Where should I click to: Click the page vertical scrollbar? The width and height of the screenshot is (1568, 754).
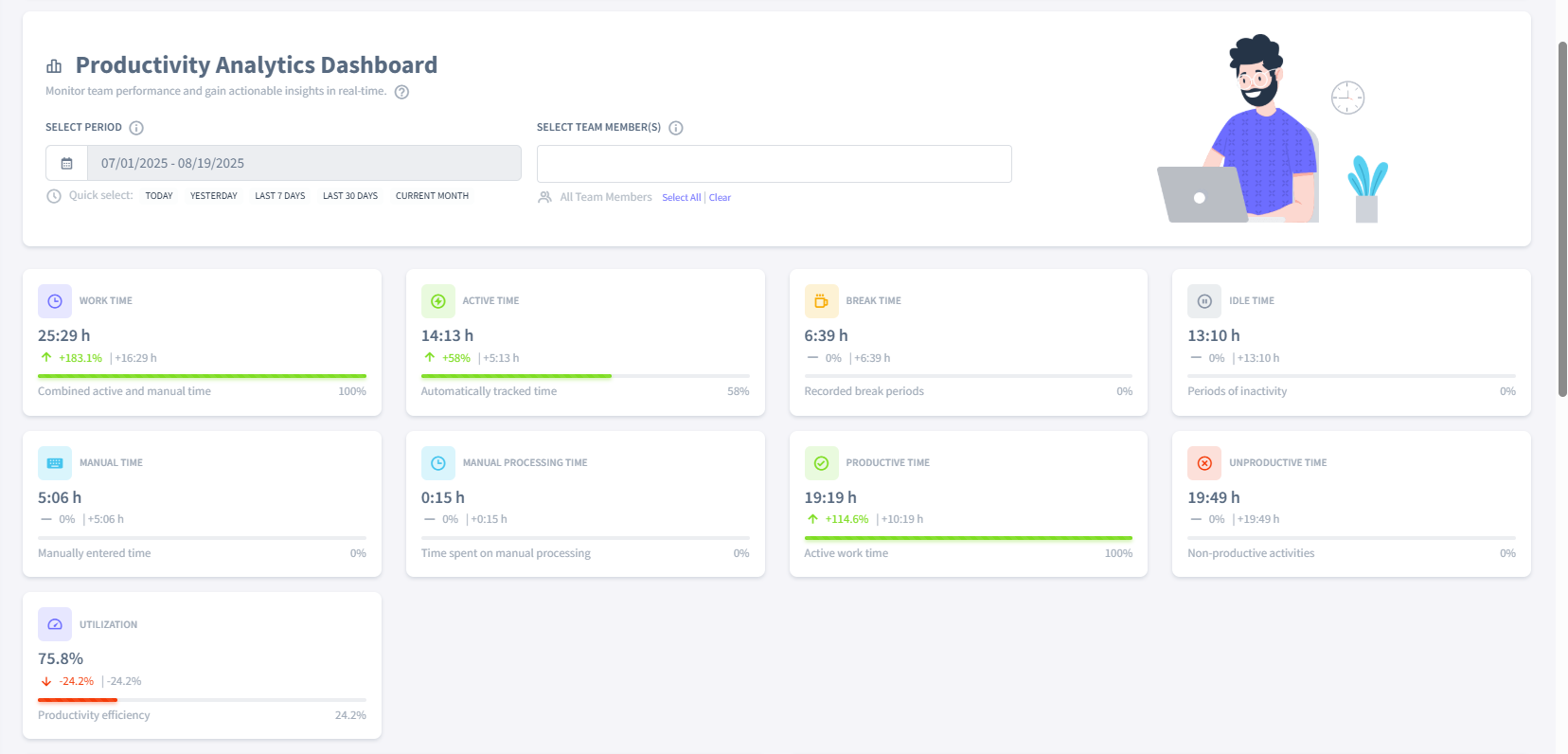(1562, 218)
